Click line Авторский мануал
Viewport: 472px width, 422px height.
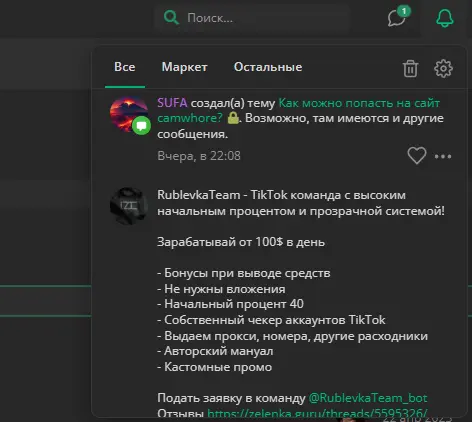click(x=215, y=351)
